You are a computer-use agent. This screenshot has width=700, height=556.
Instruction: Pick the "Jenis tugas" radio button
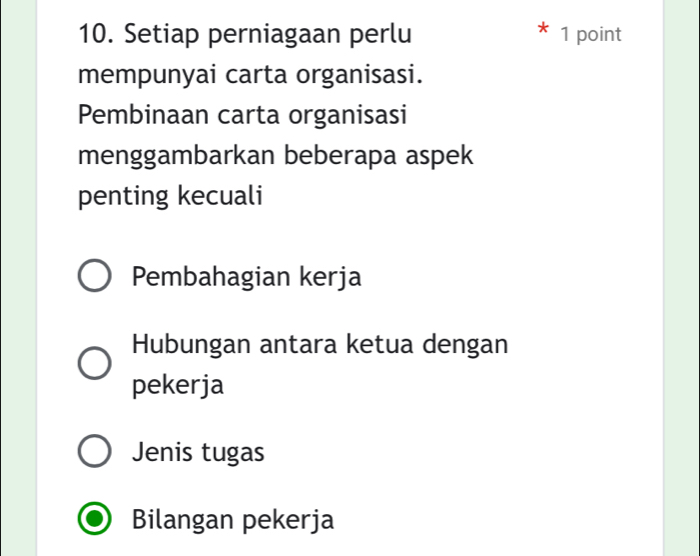tap(96, 453)
